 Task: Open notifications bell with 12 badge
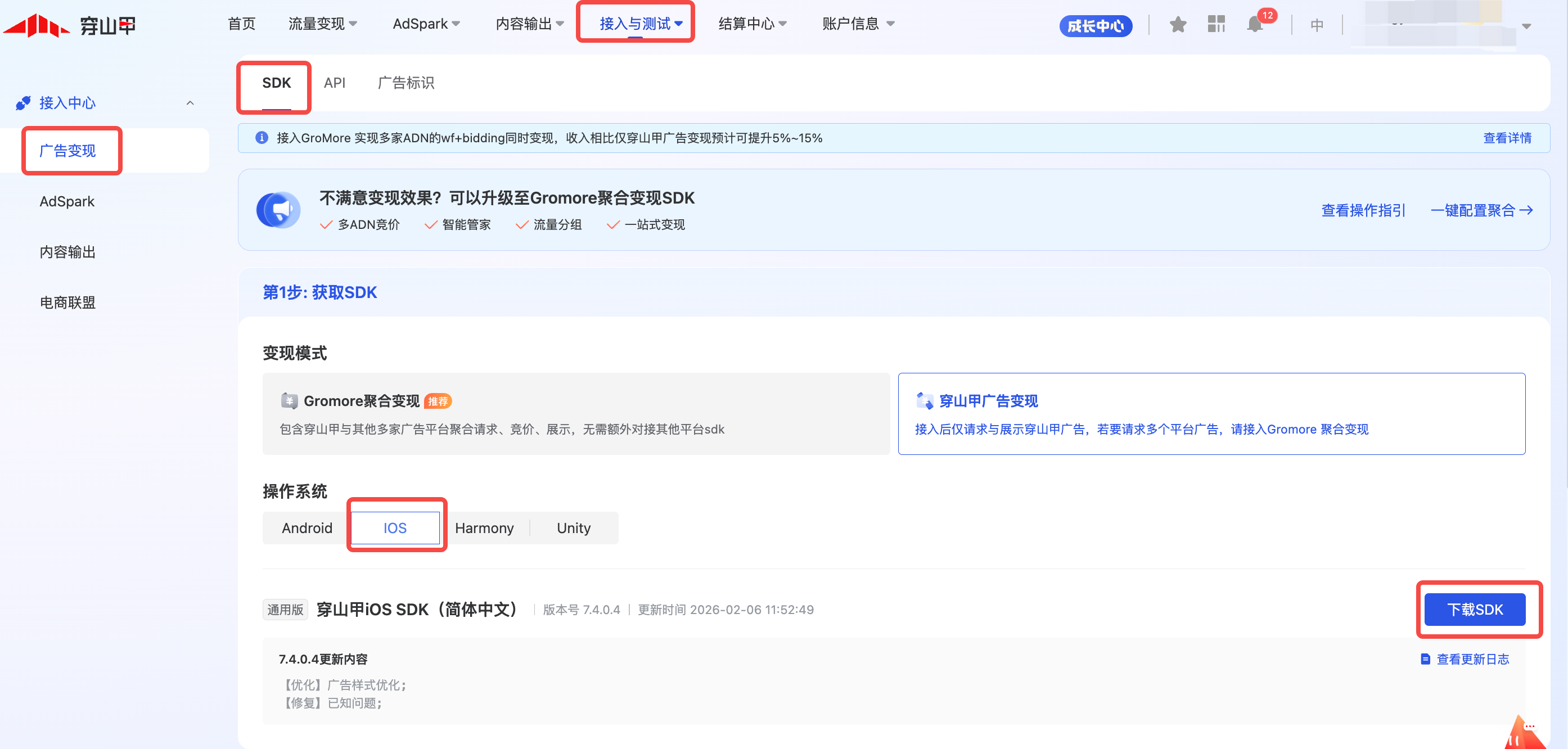click(1255, 24)
